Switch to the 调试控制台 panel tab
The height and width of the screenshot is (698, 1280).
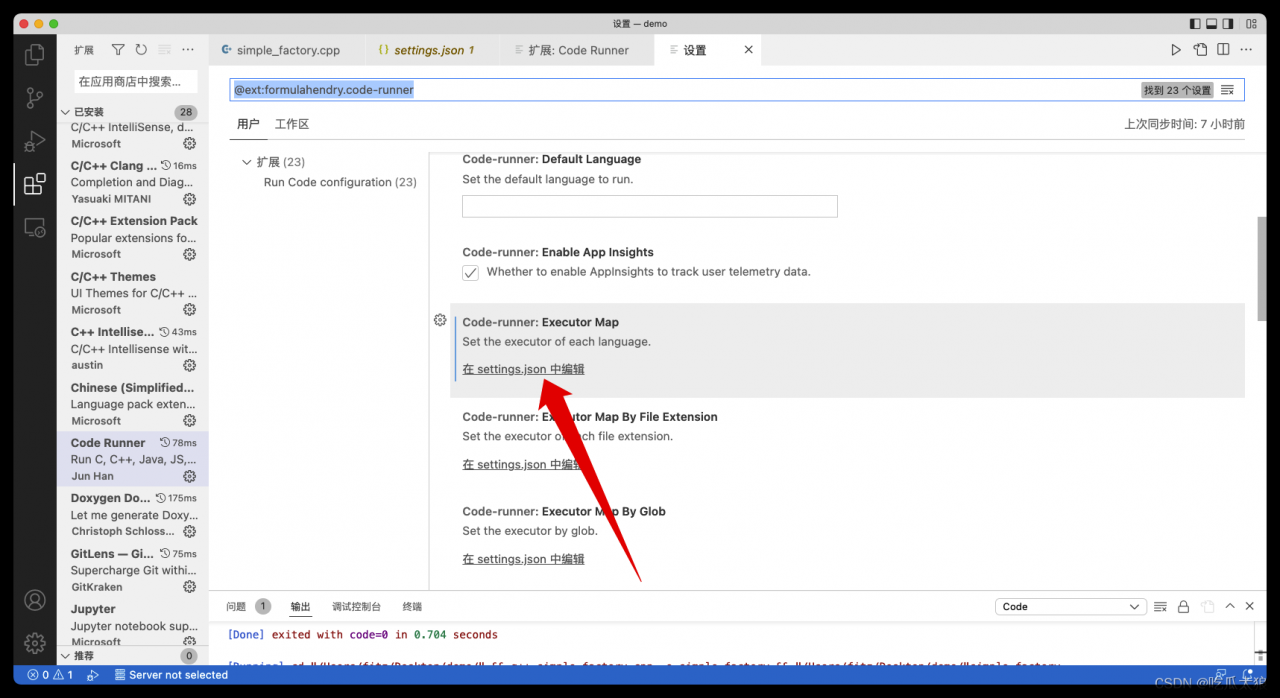tap(356, 606)
